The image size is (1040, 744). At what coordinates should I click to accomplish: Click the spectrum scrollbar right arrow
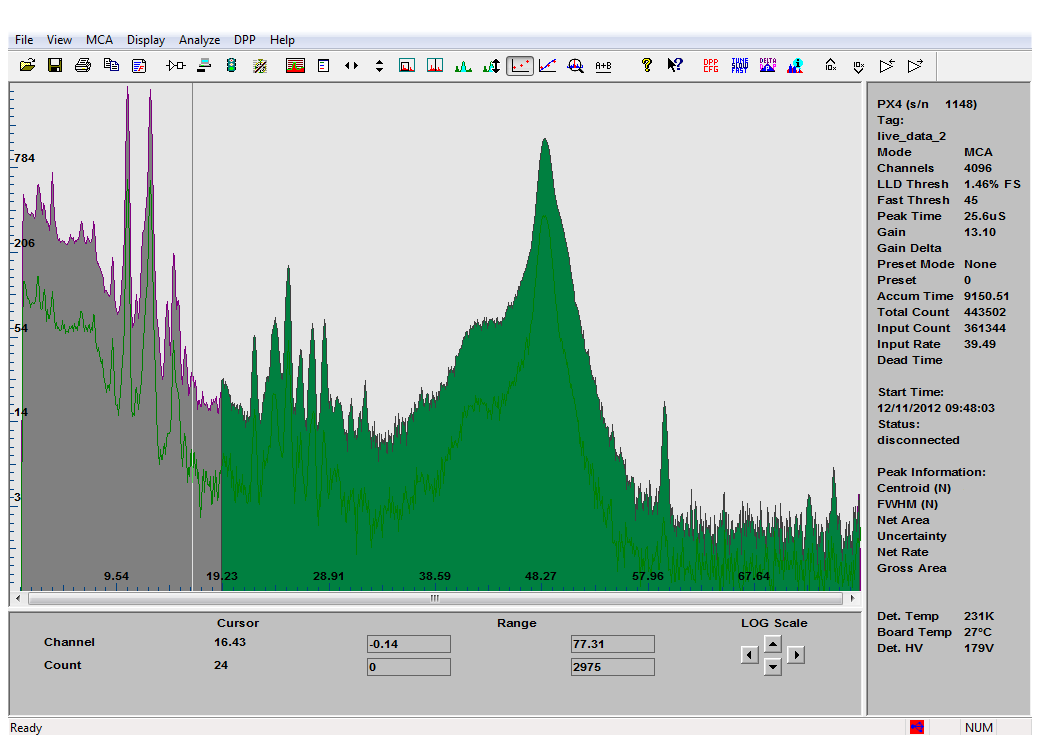tap(852, 598)
